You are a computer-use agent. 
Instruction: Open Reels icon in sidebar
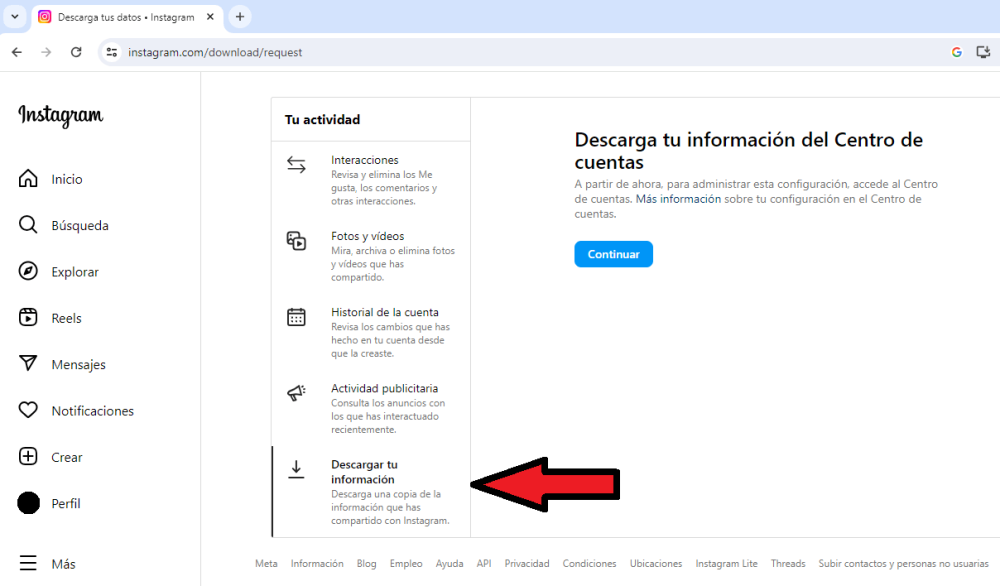coord(28,317)
